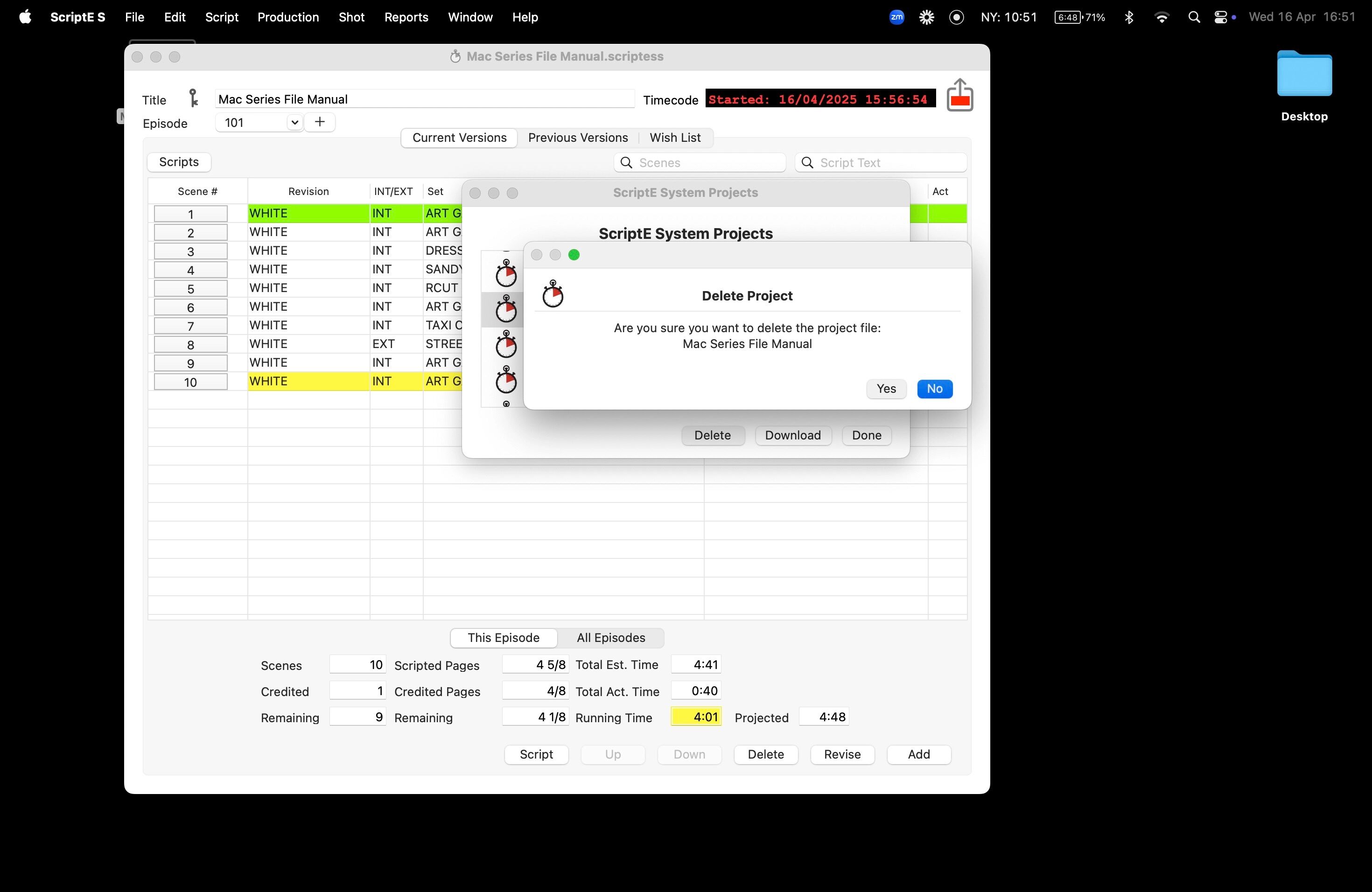Click the red export share icon
The width and height of the screenshot is (1372, 892).
pos(959,96)
